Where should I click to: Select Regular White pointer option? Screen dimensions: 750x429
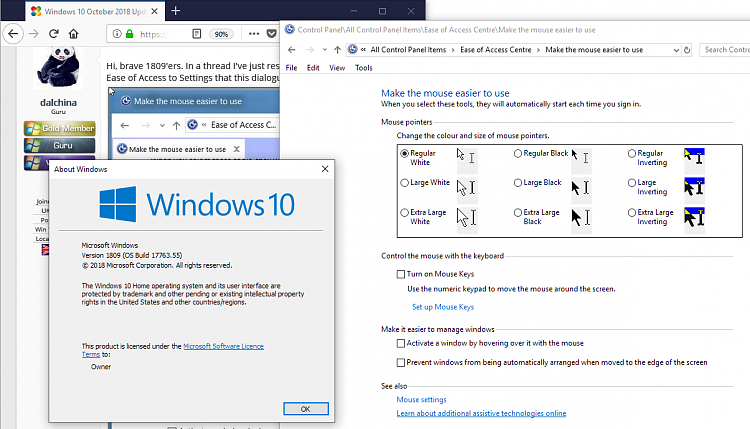(x=405, y=154)
